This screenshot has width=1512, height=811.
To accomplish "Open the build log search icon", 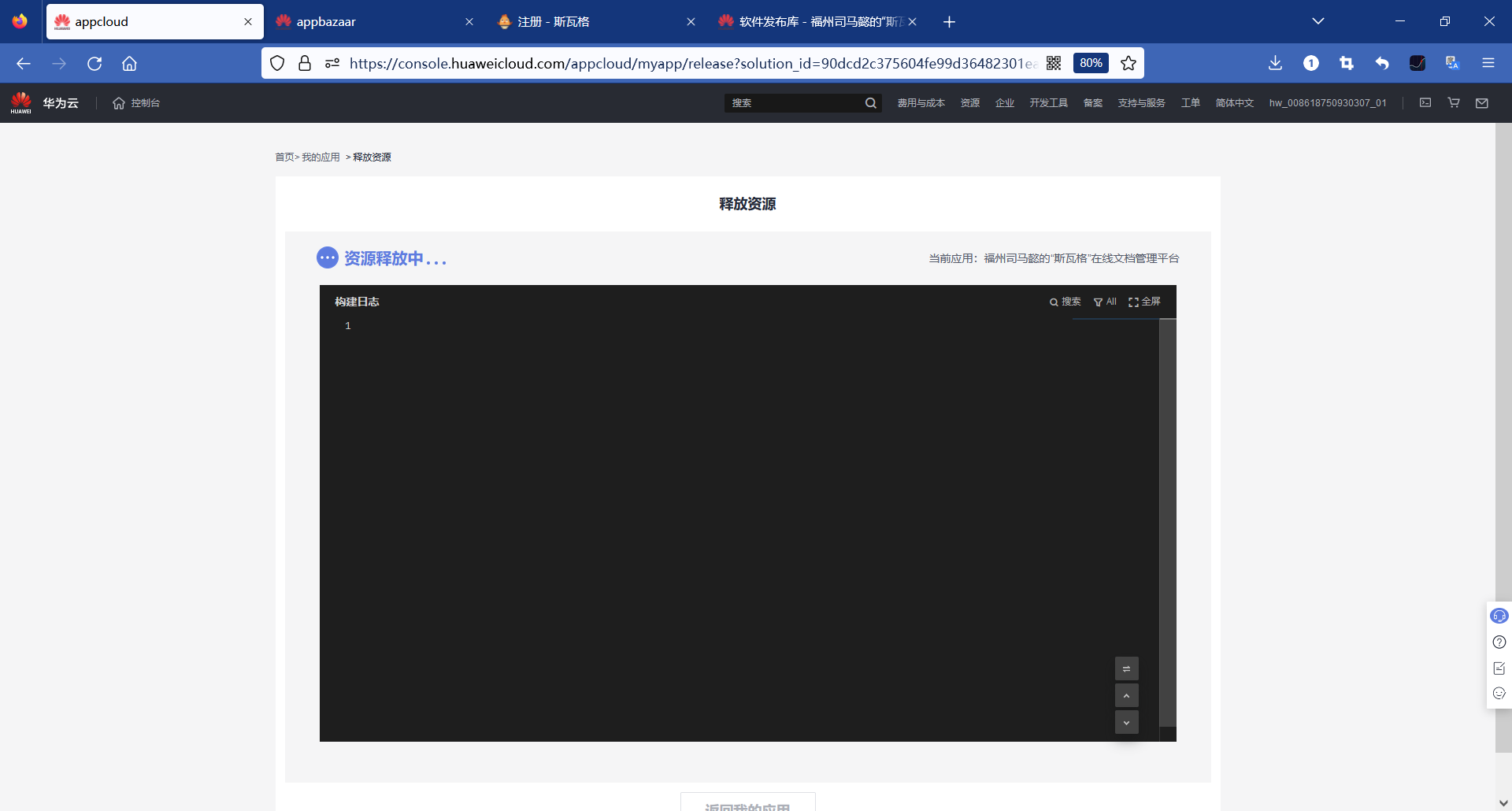I will [x=1065, y=302].
